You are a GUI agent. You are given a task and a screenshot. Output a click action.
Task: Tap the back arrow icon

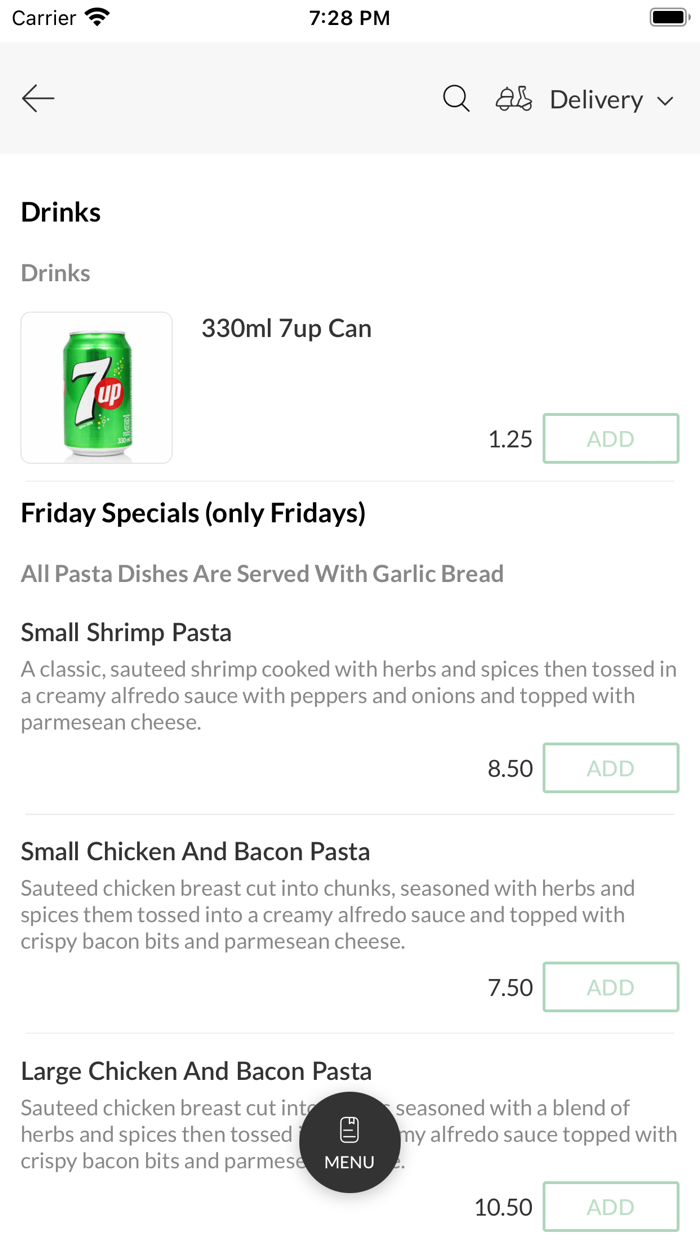click(x=38, y=98)
